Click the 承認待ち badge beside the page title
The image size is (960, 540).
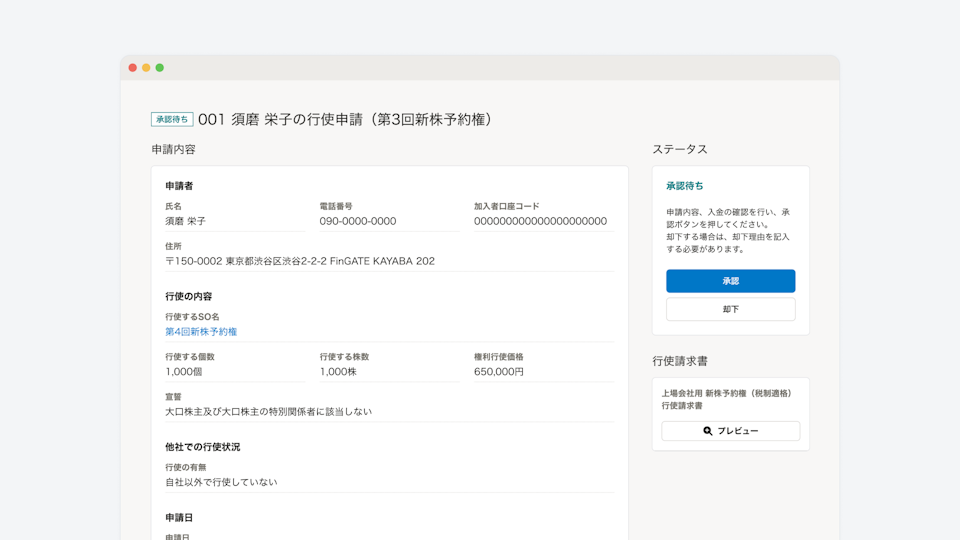click(x=172, y=119)
